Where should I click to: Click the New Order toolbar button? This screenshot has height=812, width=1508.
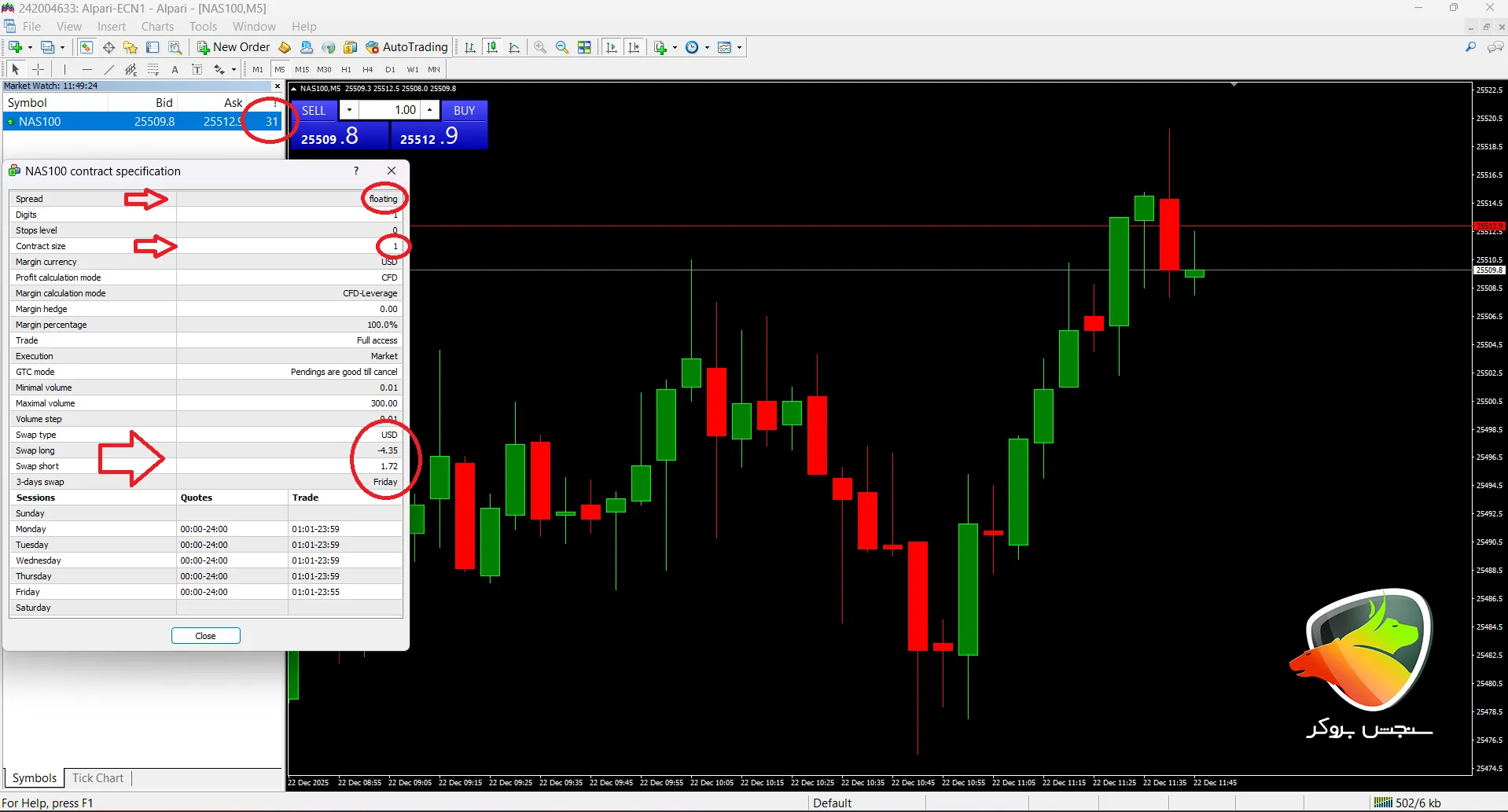coord(234,47)
